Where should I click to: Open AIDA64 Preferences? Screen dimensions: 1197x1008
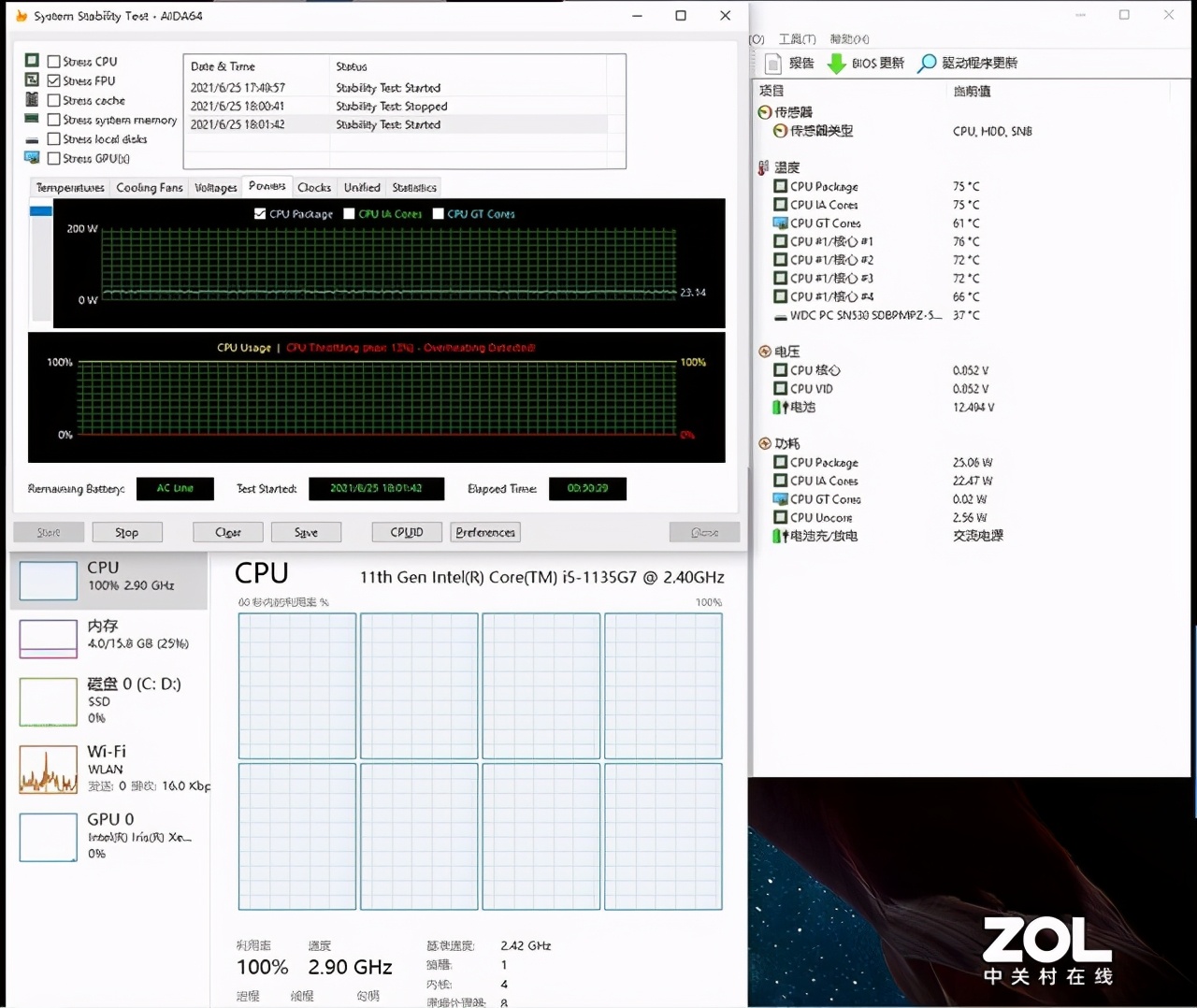485,532
